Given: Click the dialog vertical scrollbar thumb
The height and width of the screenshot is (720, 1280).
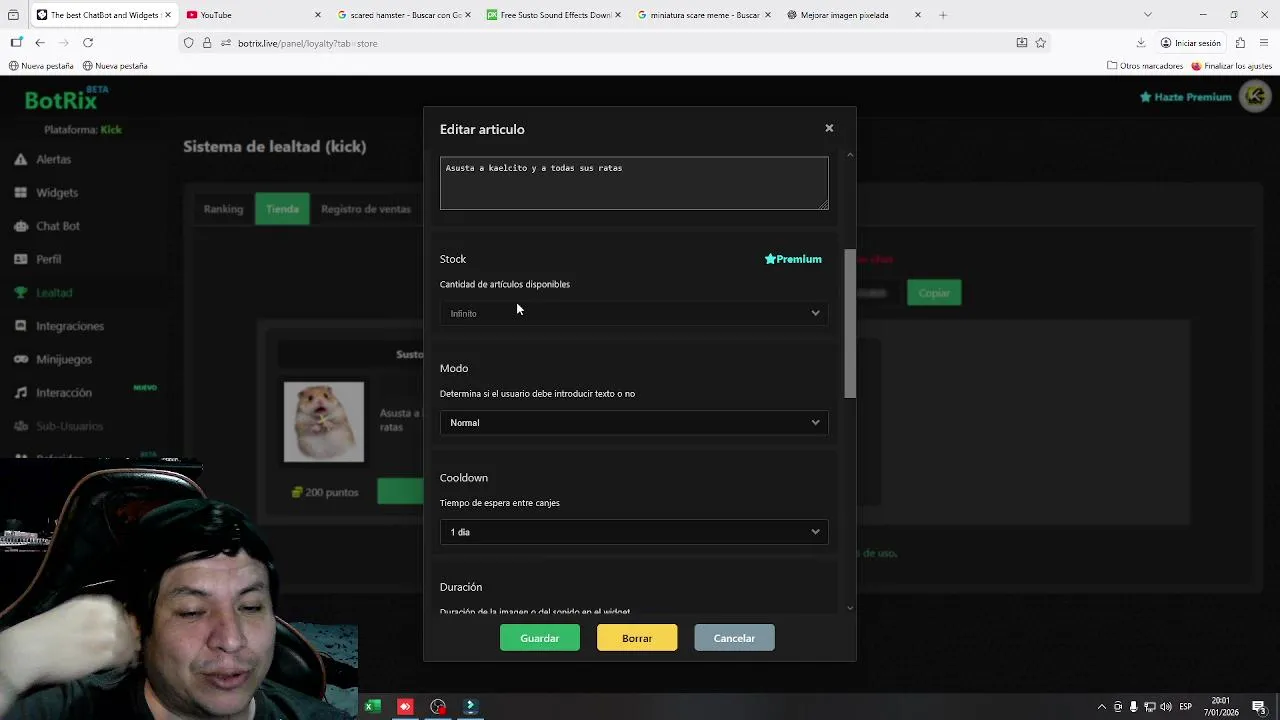Looking at the screenshot, I should tap(850, 323).
